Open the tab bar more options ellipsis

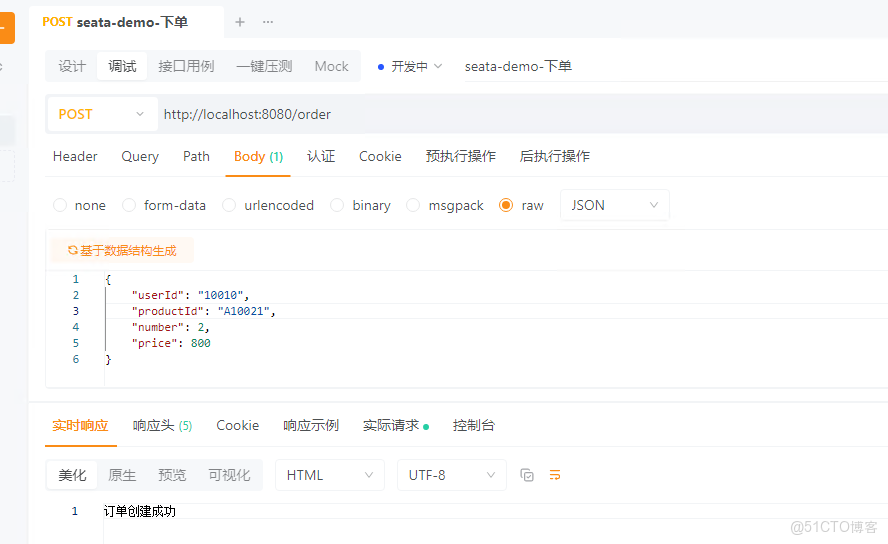coord(268,22)
